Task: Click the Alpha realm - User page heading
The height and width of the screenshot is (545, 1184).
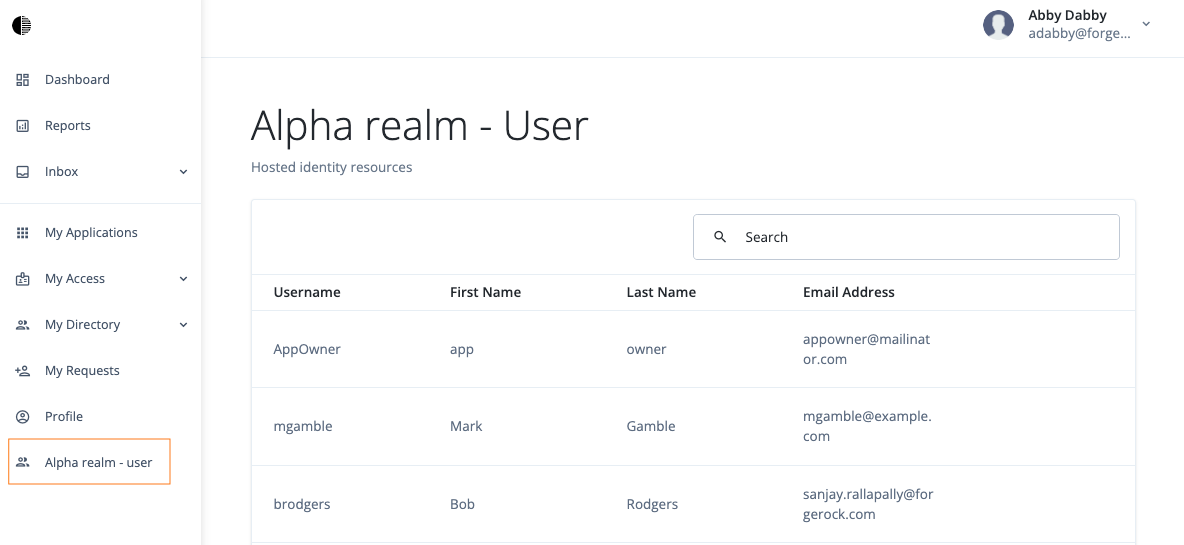Action: (419, 125)
